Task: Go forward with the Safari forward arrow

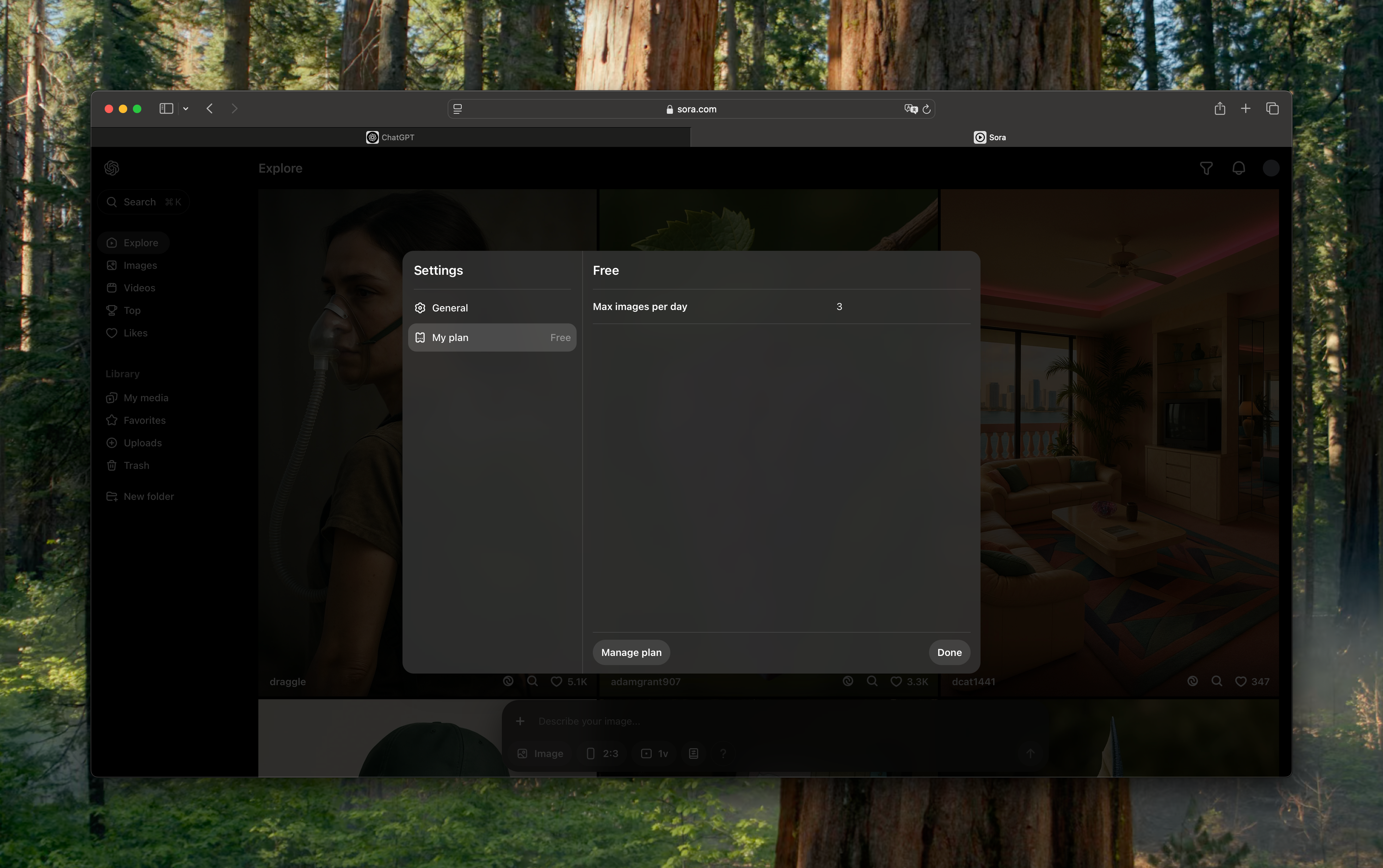Action: coord(234,108)
